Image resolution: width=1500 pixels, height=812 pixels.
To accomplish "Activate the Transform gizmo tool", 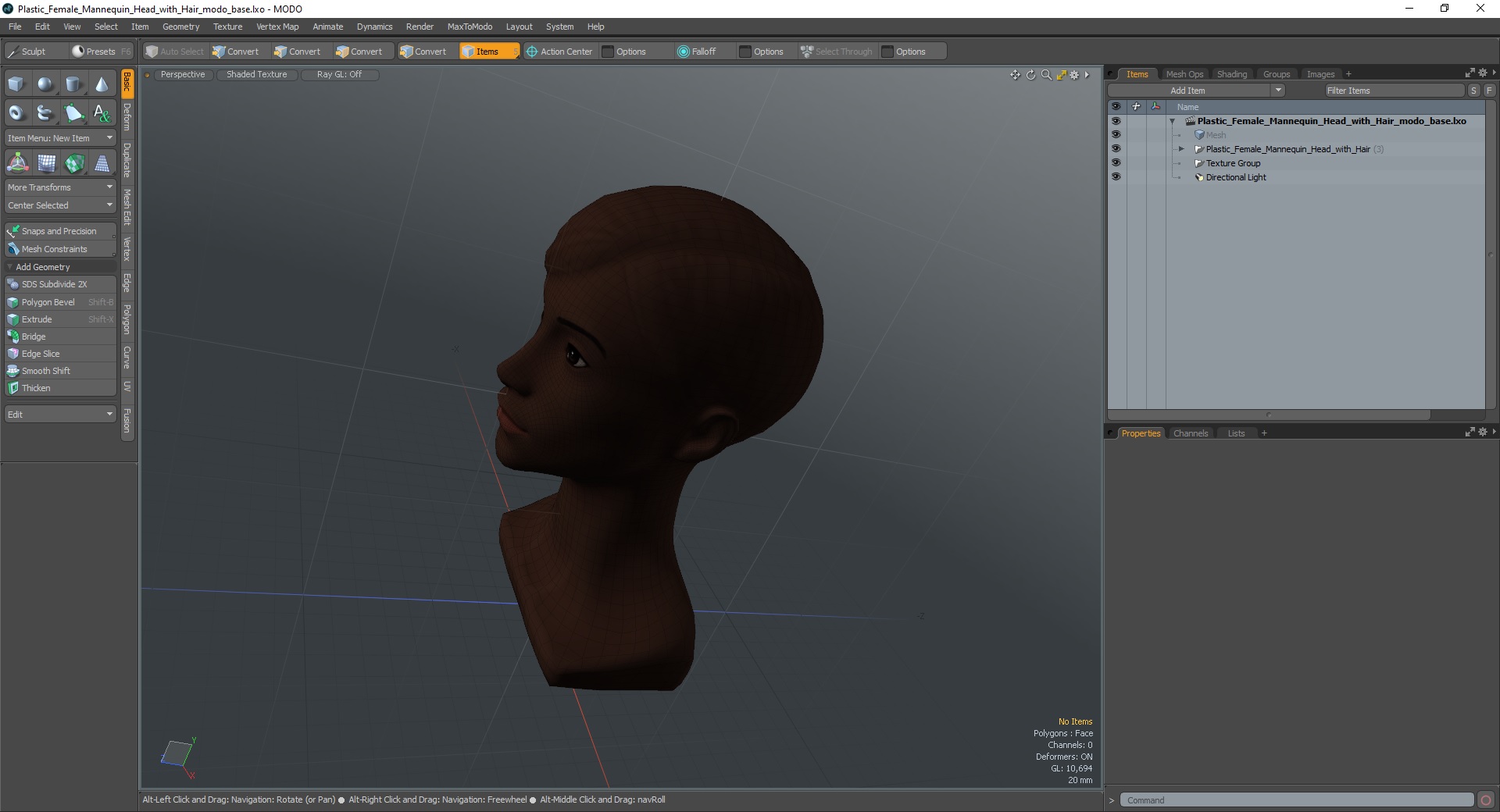I will (x=17, y=163).
